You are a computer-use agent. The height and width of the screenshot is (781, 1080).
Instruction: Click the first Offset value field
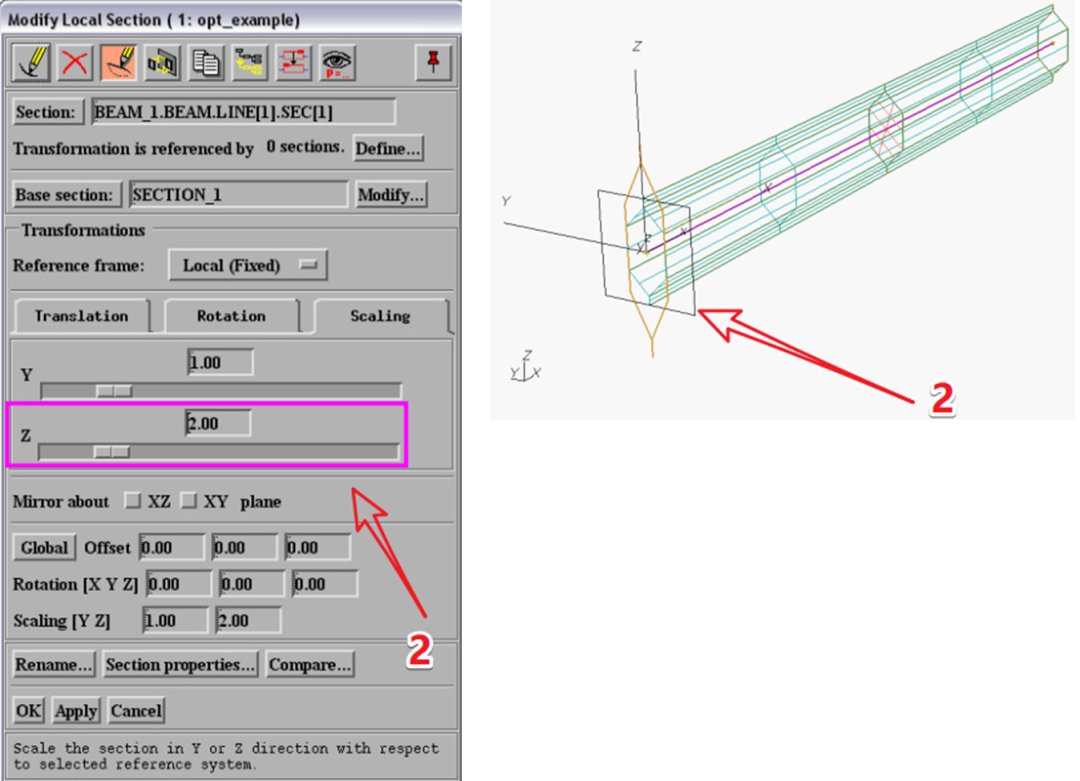[x=172, y=548]
